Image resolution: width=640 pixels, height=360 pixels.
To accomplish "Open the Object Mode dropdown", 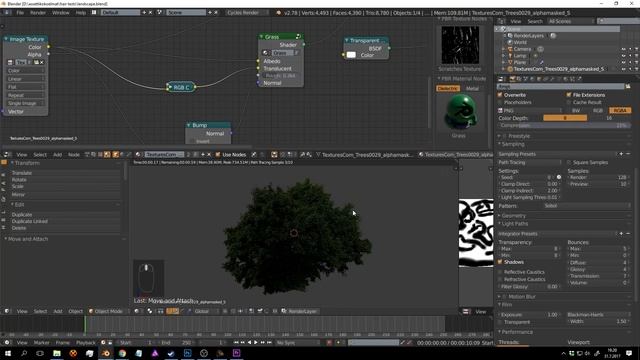I will (x=107, y=311).
